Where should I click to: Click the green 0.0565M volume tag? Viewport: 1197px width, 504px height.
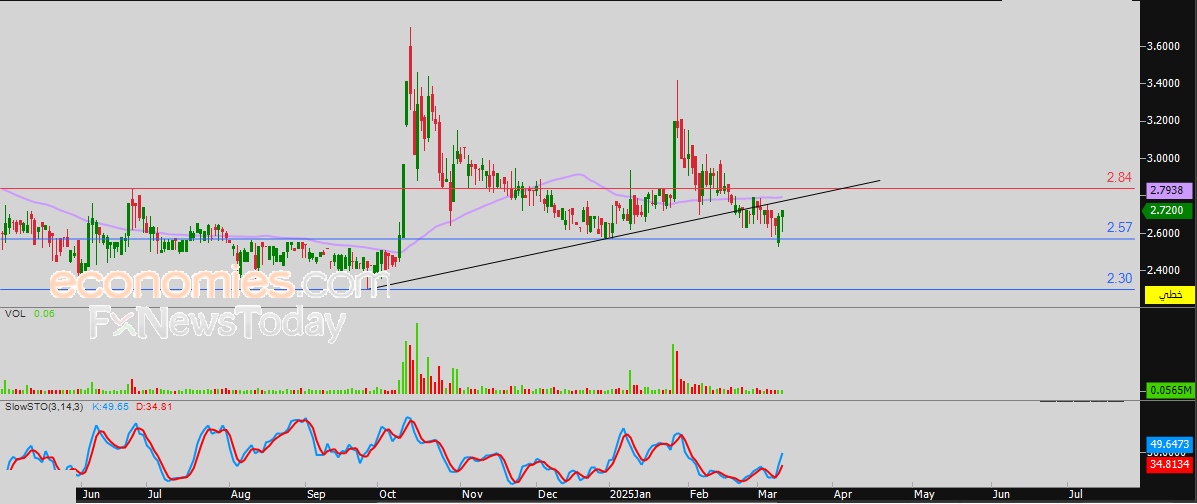click(1170, 390)
